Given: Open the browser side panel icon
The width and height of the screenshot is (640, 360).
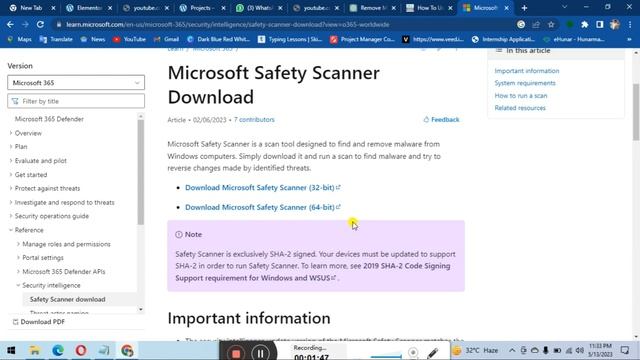Looking at the screenshot, I should click(x=600, y=24).
